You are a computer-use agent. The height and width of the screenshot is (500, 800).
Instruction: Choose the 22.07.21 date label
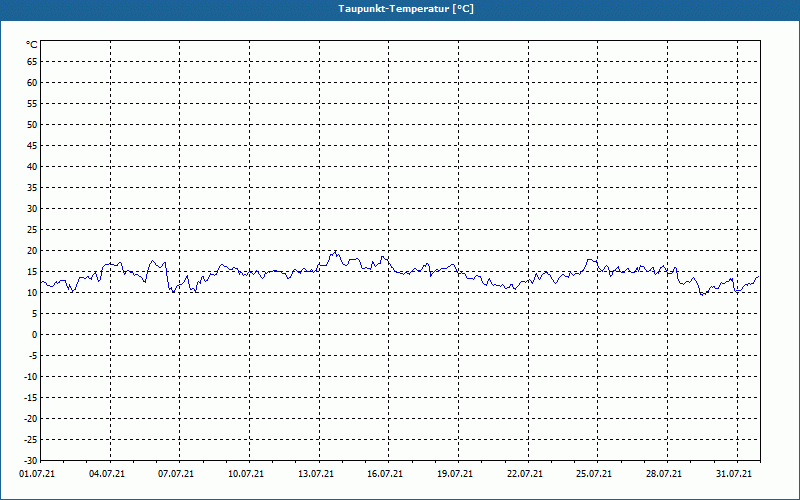[x=526, y=474]
